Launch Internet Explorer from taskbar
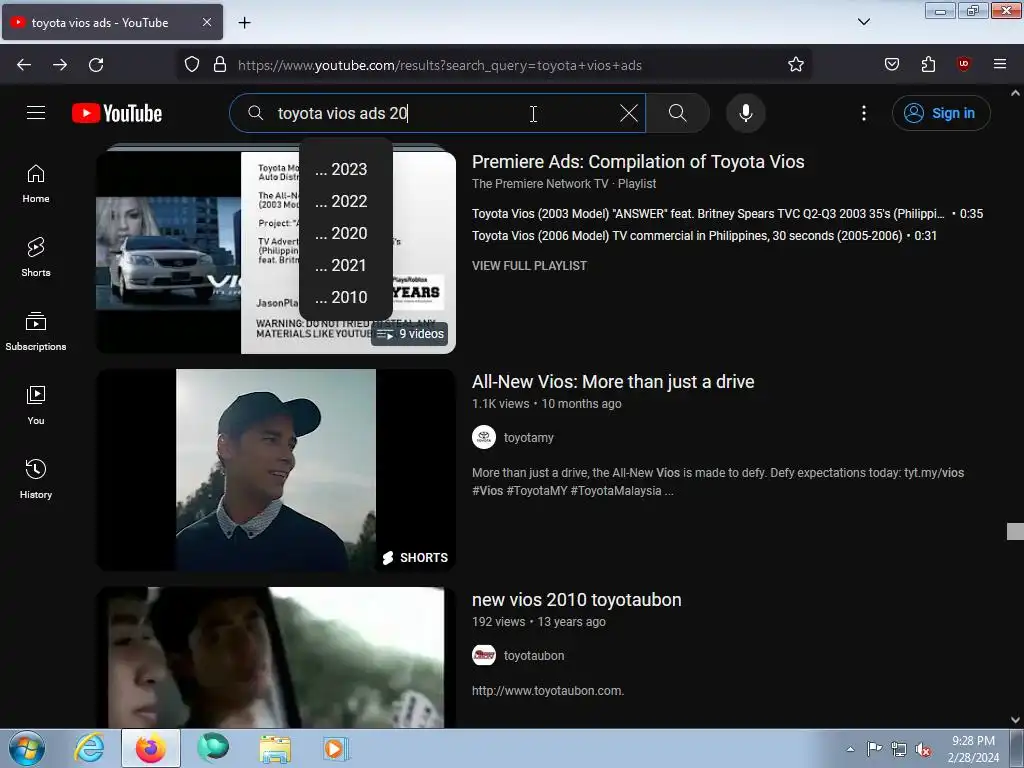This screenshot has width=1024, height=768. coord(89,748)
